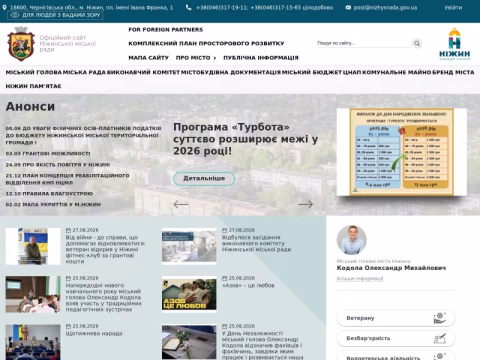Select КОМУНАЛЬНЕ МАЙНО in navigation
Viewport: 480px width, 360px height.
coord(397,72)
